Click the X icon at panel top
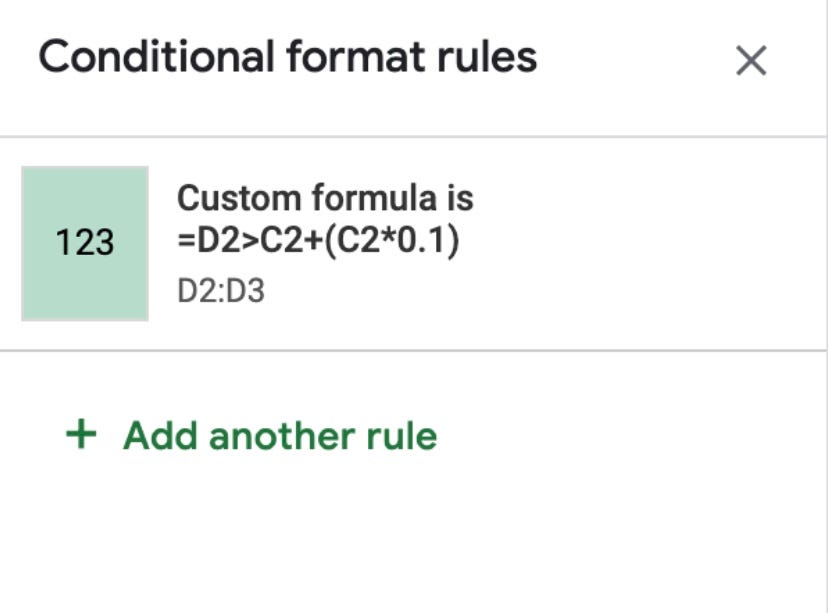Image resolution: width=828 pixels, height=613 pixels. pyautogui.click(x=751, y=61)
